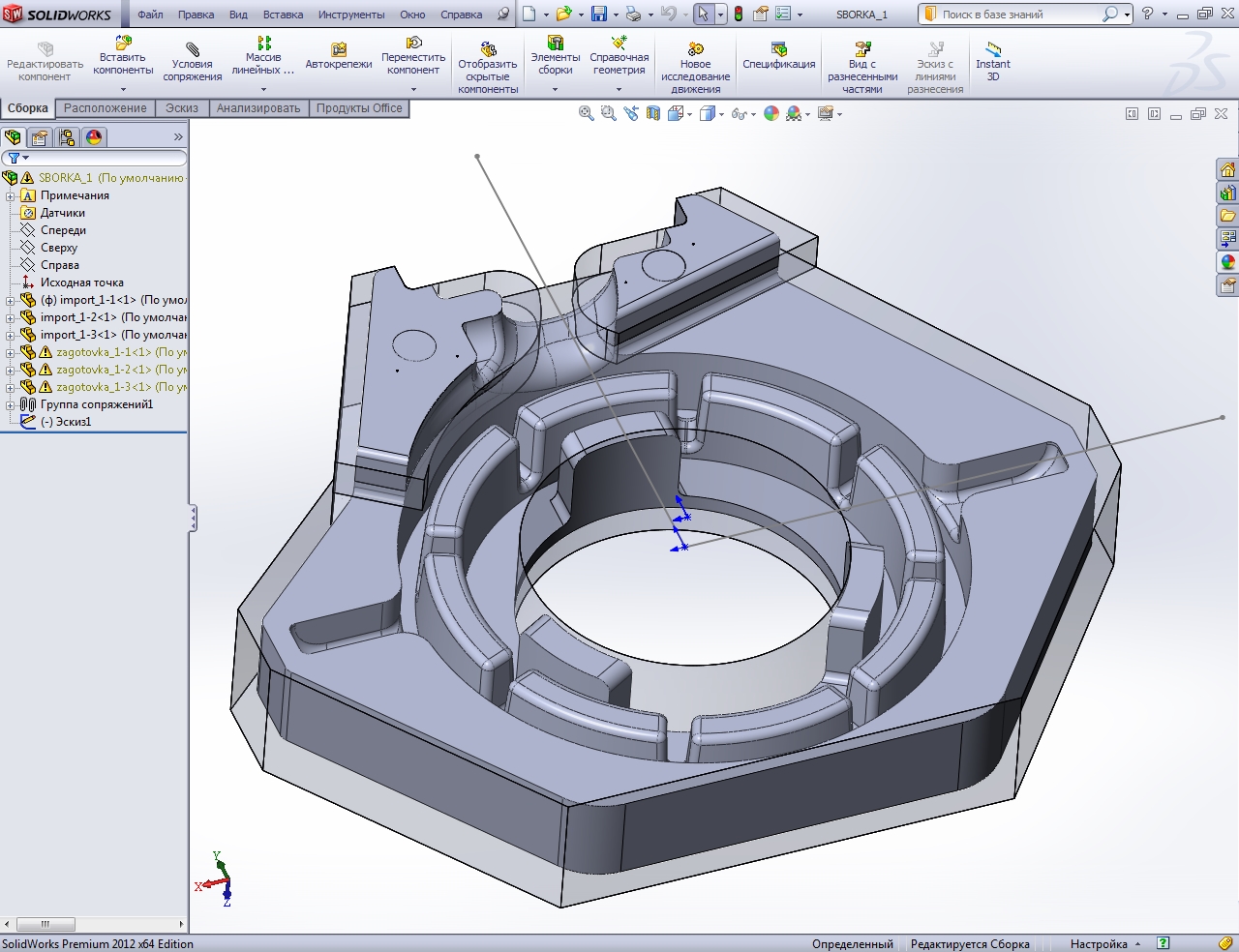Click the Zoom to Fit magnifier icon
Image resolution: width=1239 pixels, height=952 pixels.
click(x=586, y=114)
